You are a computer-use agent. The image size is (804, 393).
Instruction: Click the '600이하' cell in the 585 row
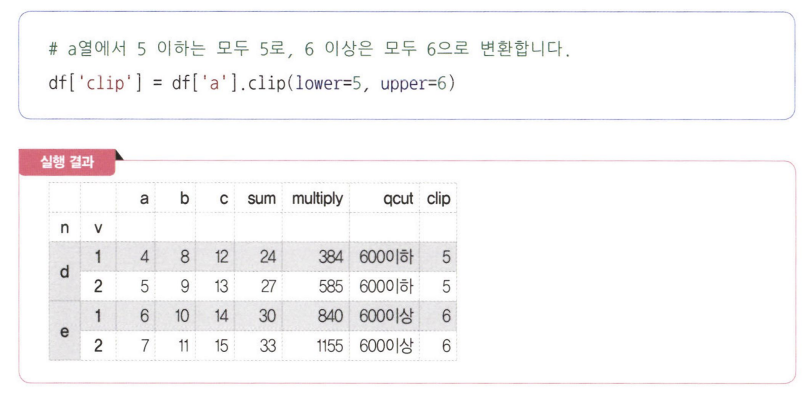tap(384, 286)
